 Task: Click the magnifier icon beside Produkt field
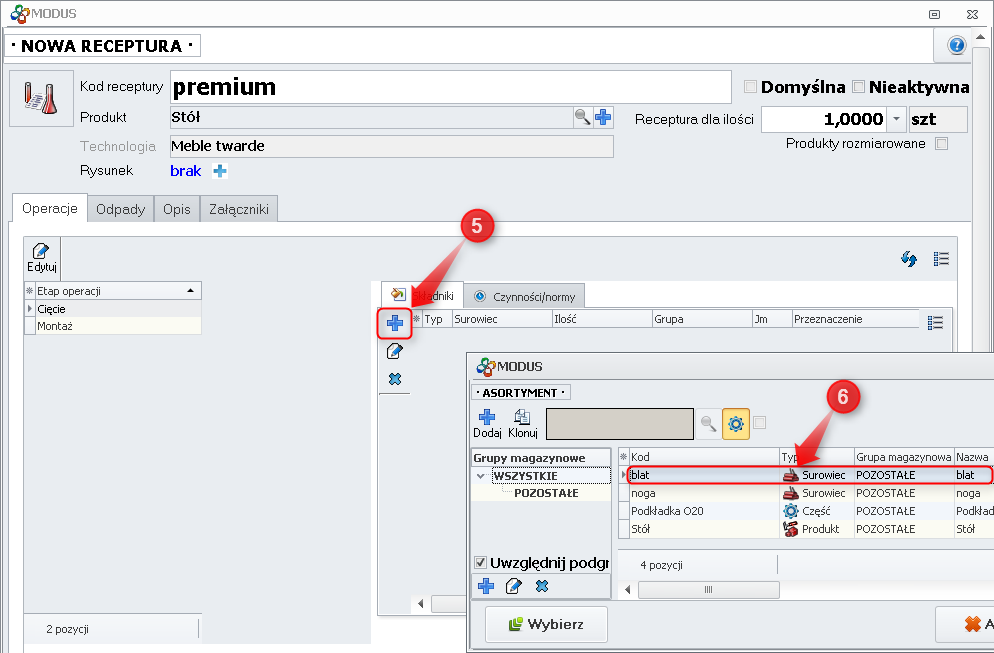click(x=582, y=117)
